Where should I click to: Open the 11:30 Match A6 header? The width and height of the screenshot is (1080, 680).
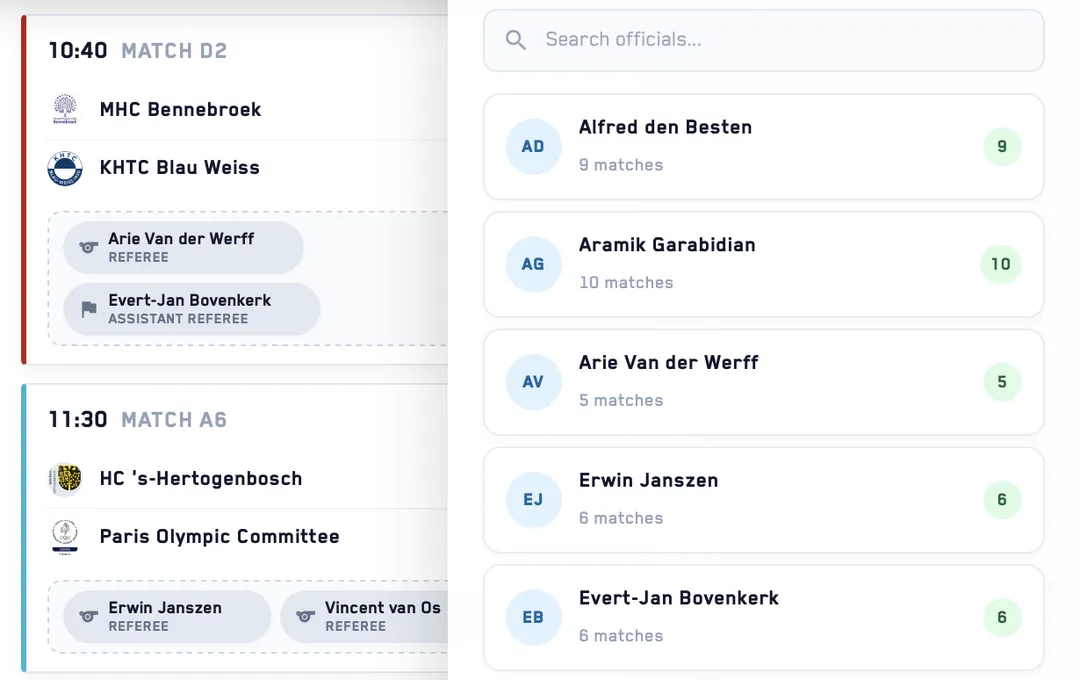click(x=138, y=420)
